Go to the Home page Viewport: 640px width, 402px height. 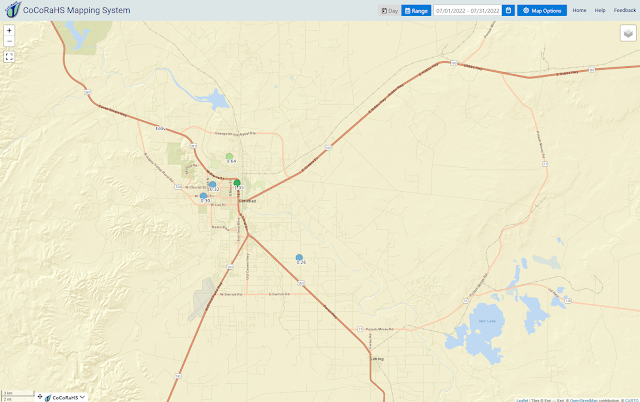[579, 10]
